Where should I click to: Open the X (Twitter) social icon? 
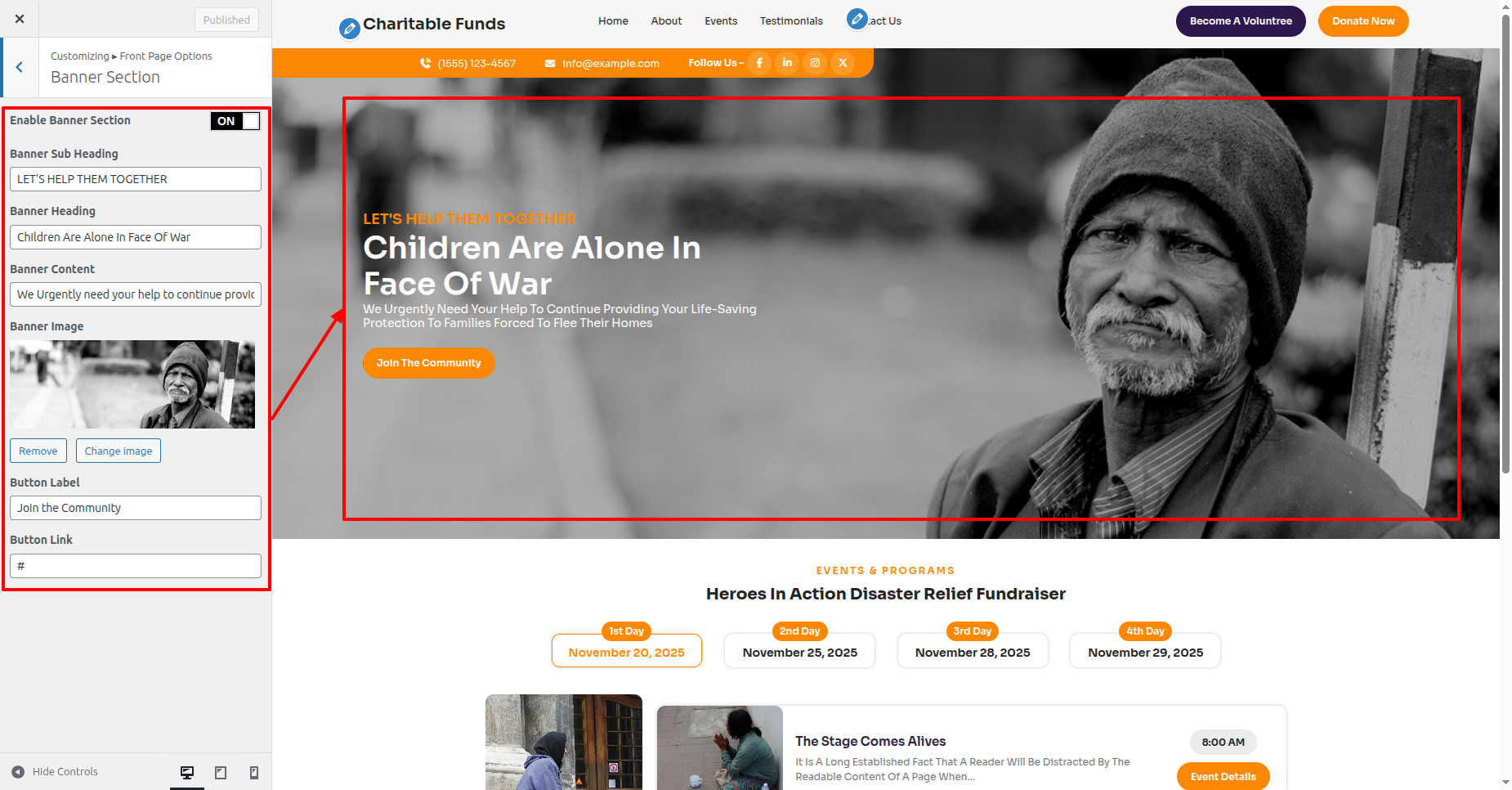tap(843, 63)
